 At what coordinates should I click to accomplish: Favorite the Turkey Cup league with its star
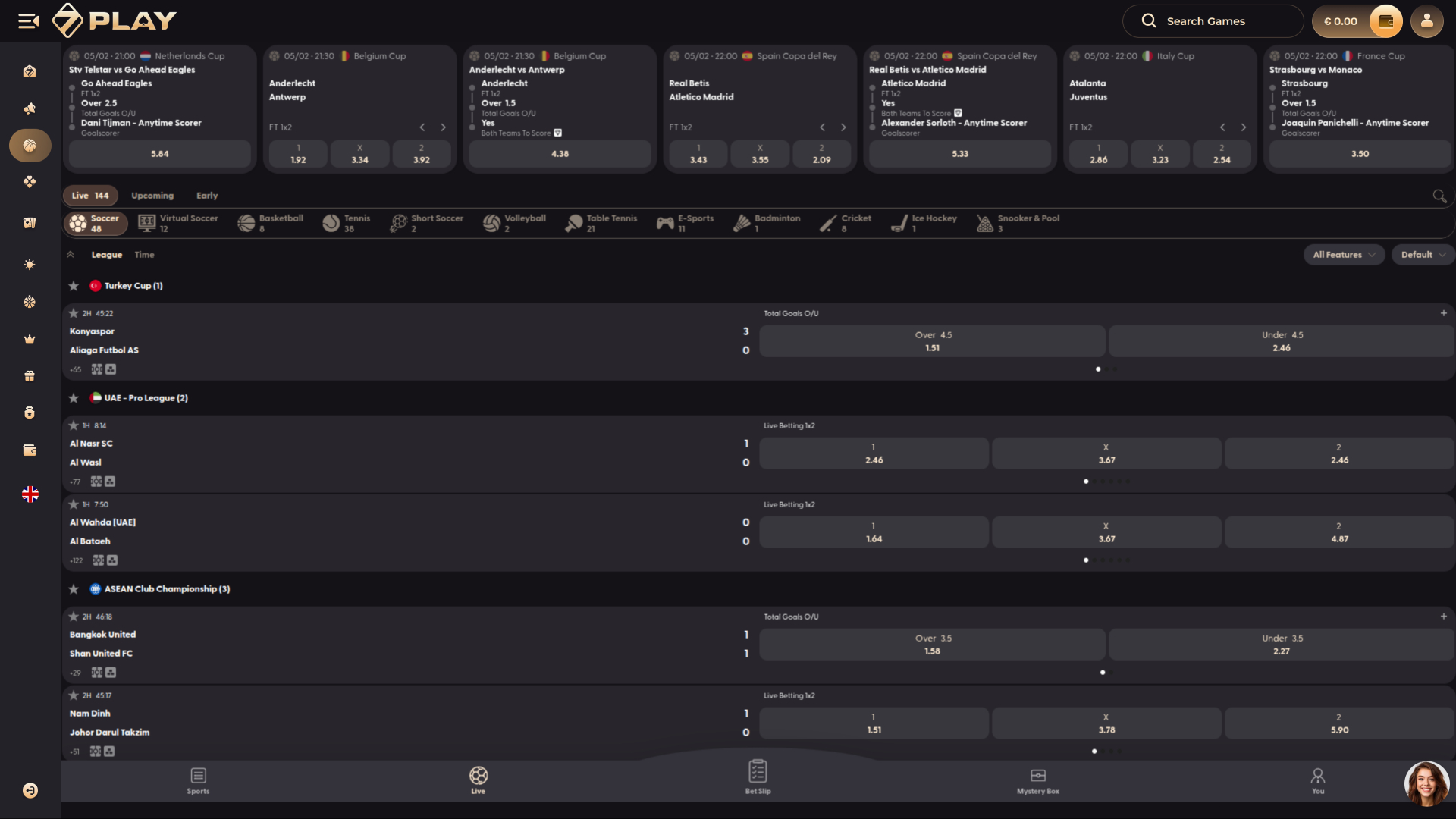74,286
